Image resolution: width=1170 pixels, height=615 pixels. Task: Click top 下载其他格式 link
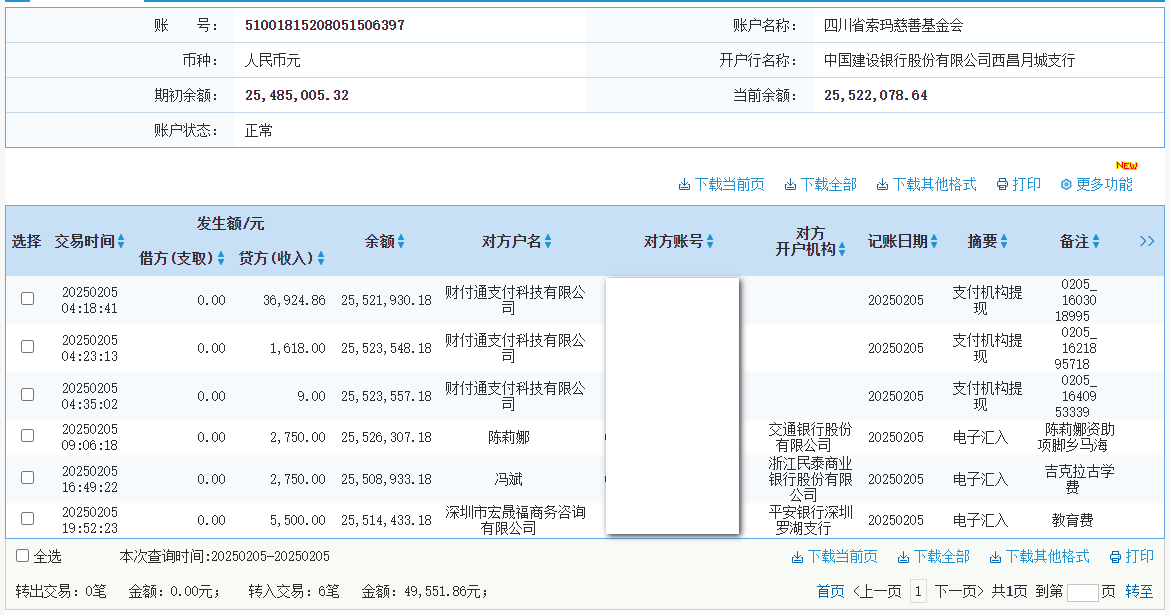(934, 184)
